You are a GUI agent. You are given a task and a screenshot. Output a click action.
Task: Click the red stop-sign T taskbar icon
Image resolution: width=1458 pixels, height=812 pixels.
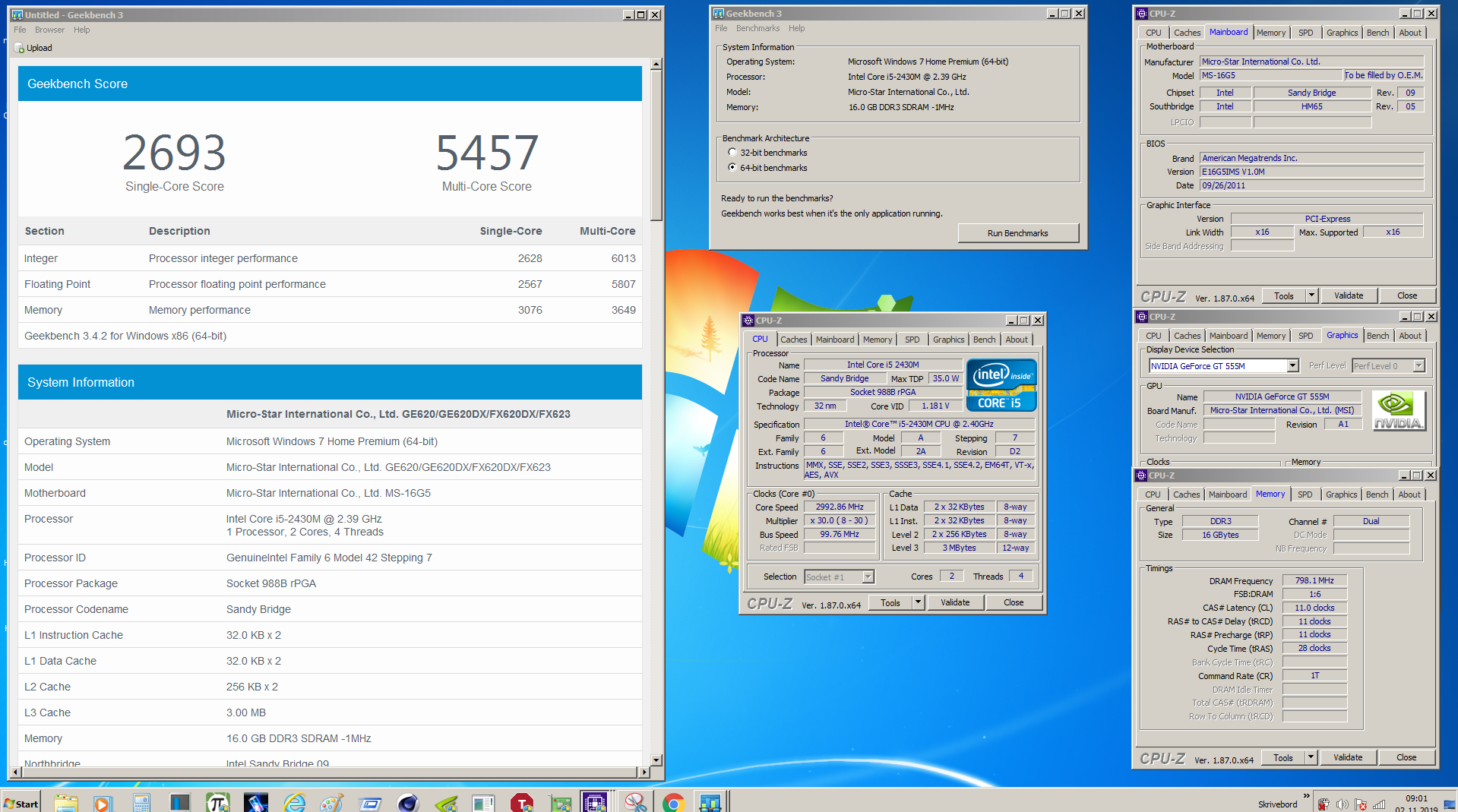click(x=522, y=803)
